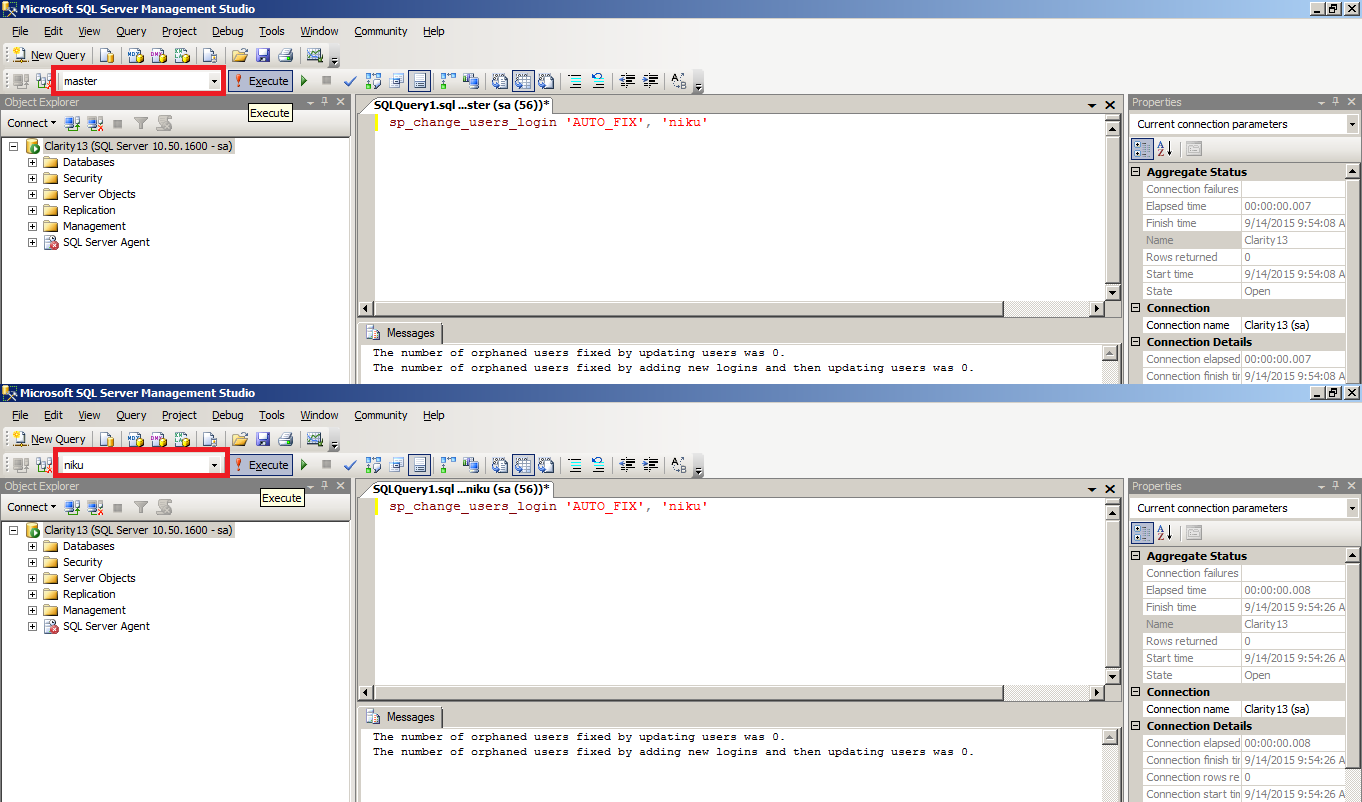Open the Query menu
This screenshot has height=802, width=1362.
131,31
